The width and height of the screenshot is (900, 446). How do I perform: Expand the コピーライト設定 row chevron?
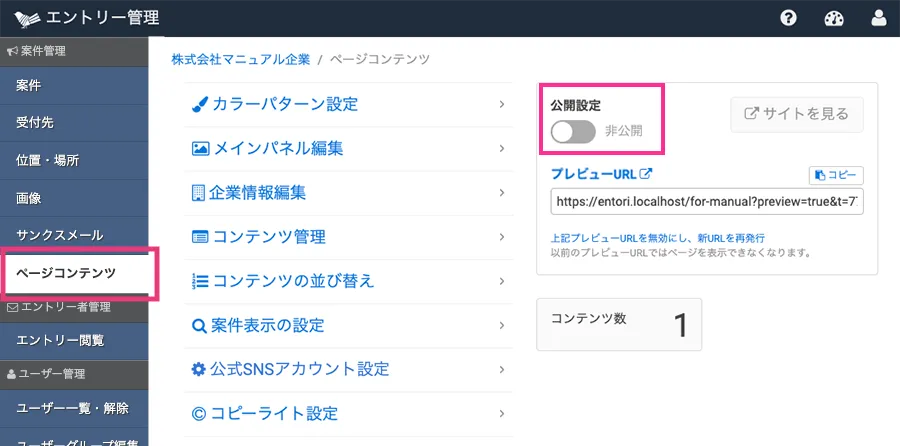501,413
